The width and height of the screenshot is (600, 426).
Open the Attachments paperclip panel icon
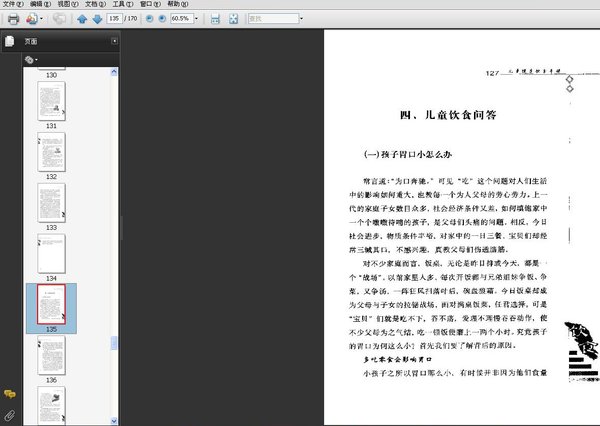coord(10,415)
